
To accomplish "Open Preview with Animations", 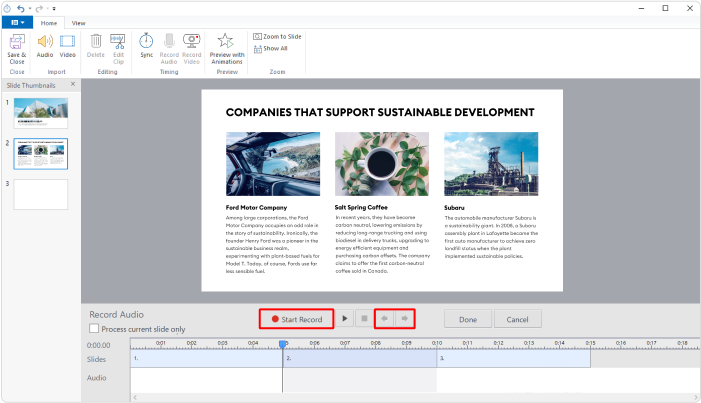I will click(227, 49).
